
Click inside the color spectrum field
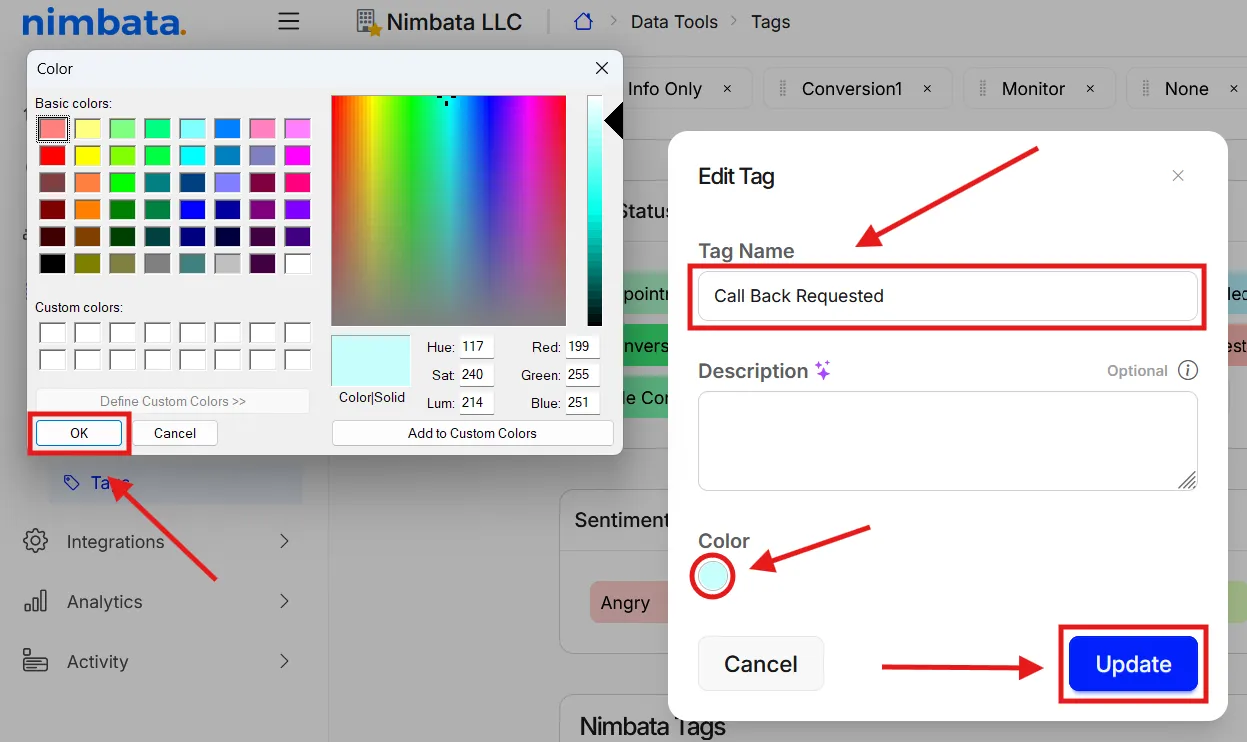[x=448, y=210]
